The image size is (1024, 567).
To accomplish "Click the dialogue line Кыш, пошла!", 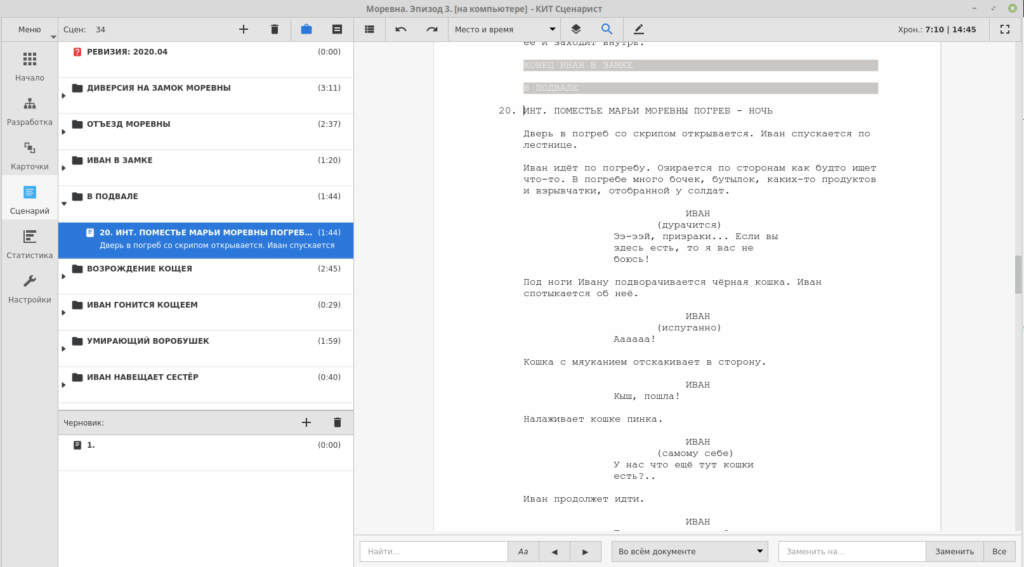I will coord(647,397).
